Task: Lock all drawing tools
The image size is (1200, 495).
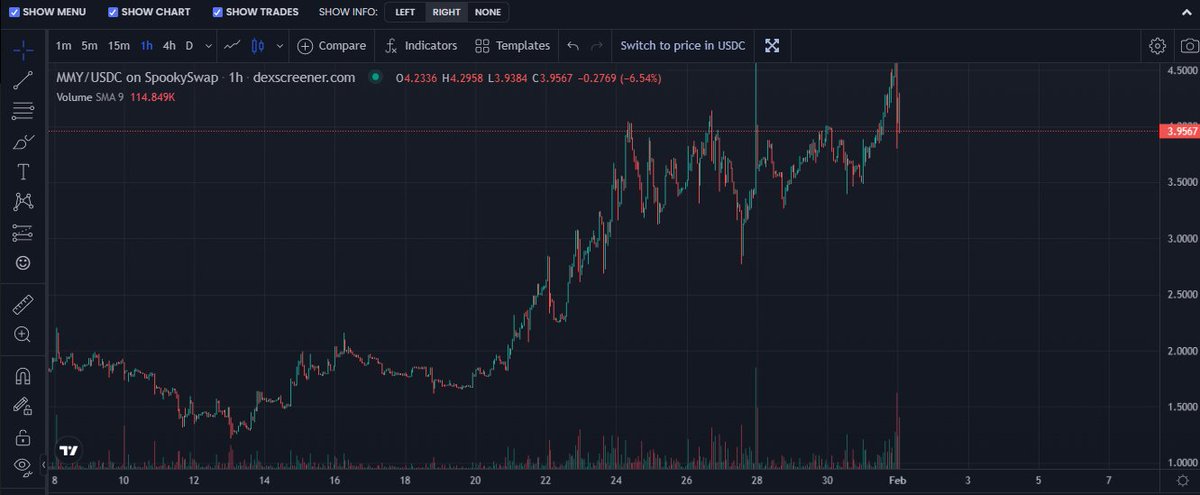Action: (x=22, y=437)
